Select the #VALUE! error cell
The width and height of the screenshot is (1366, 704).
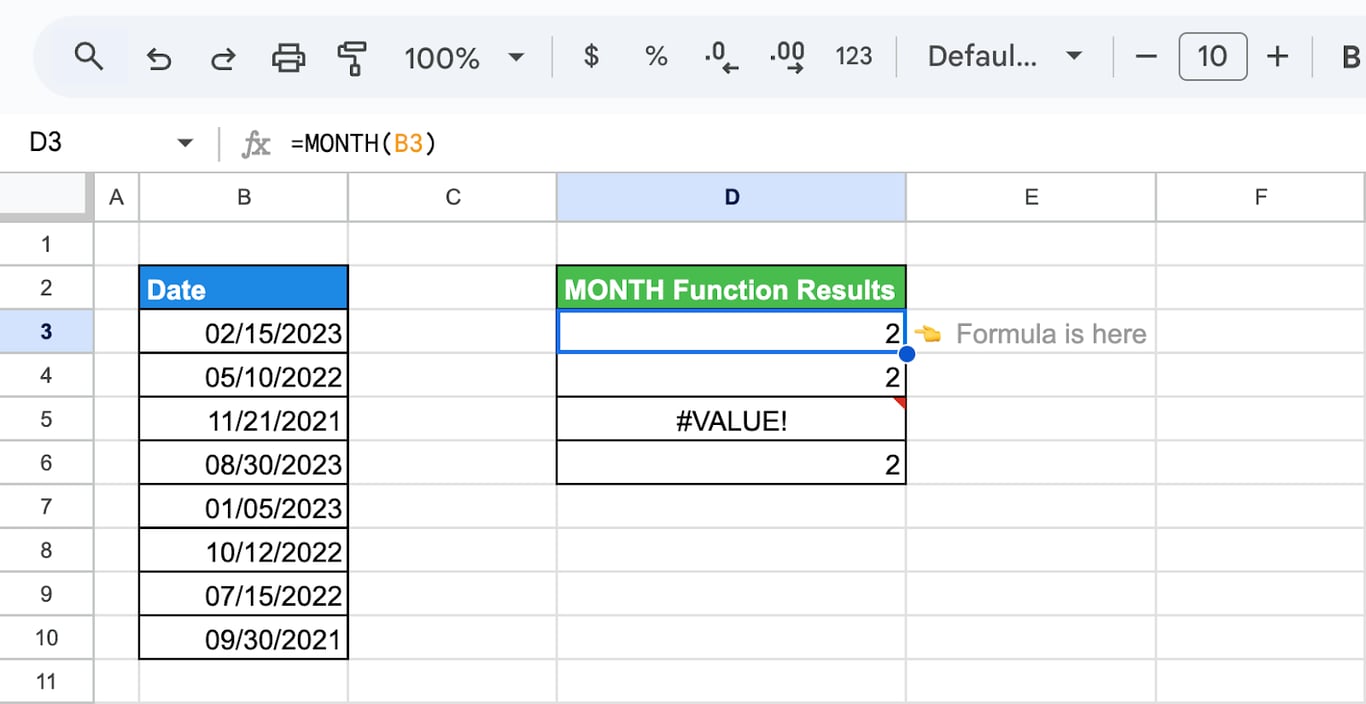pyautogui.click(x=731, y=420)
